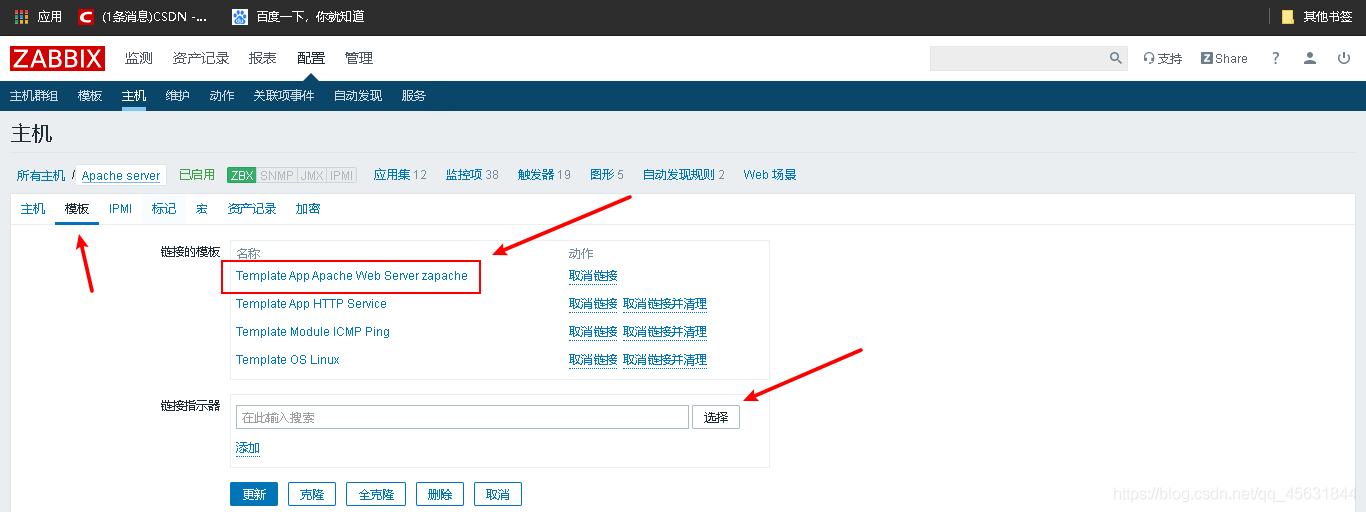Open the Support link with headset icon
The height and width of the screenshot is (512, 1366).
(x=1163, y=59)
